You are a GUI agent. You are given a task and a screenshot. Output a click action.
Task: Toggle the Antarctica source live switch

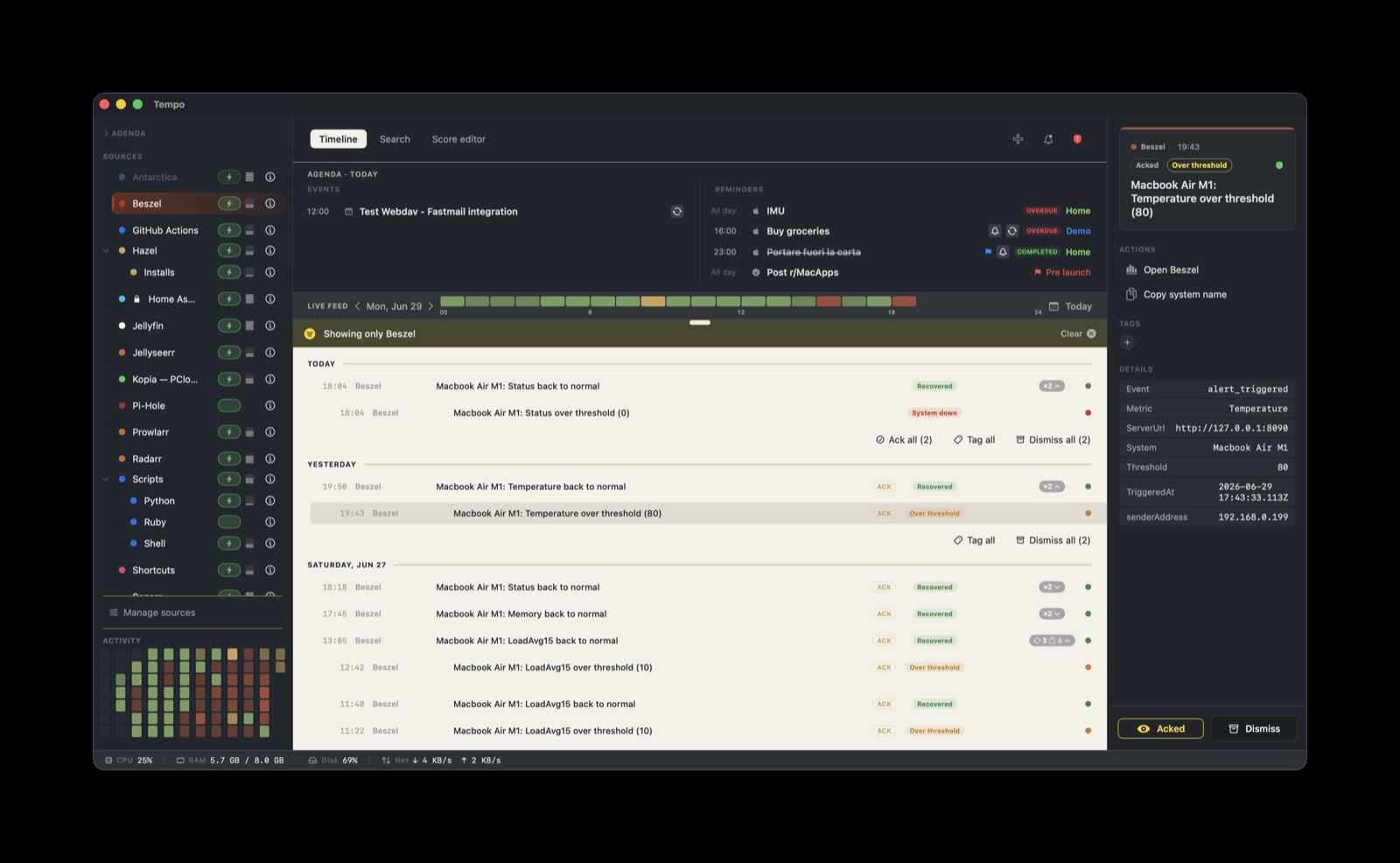coord(229,177)
